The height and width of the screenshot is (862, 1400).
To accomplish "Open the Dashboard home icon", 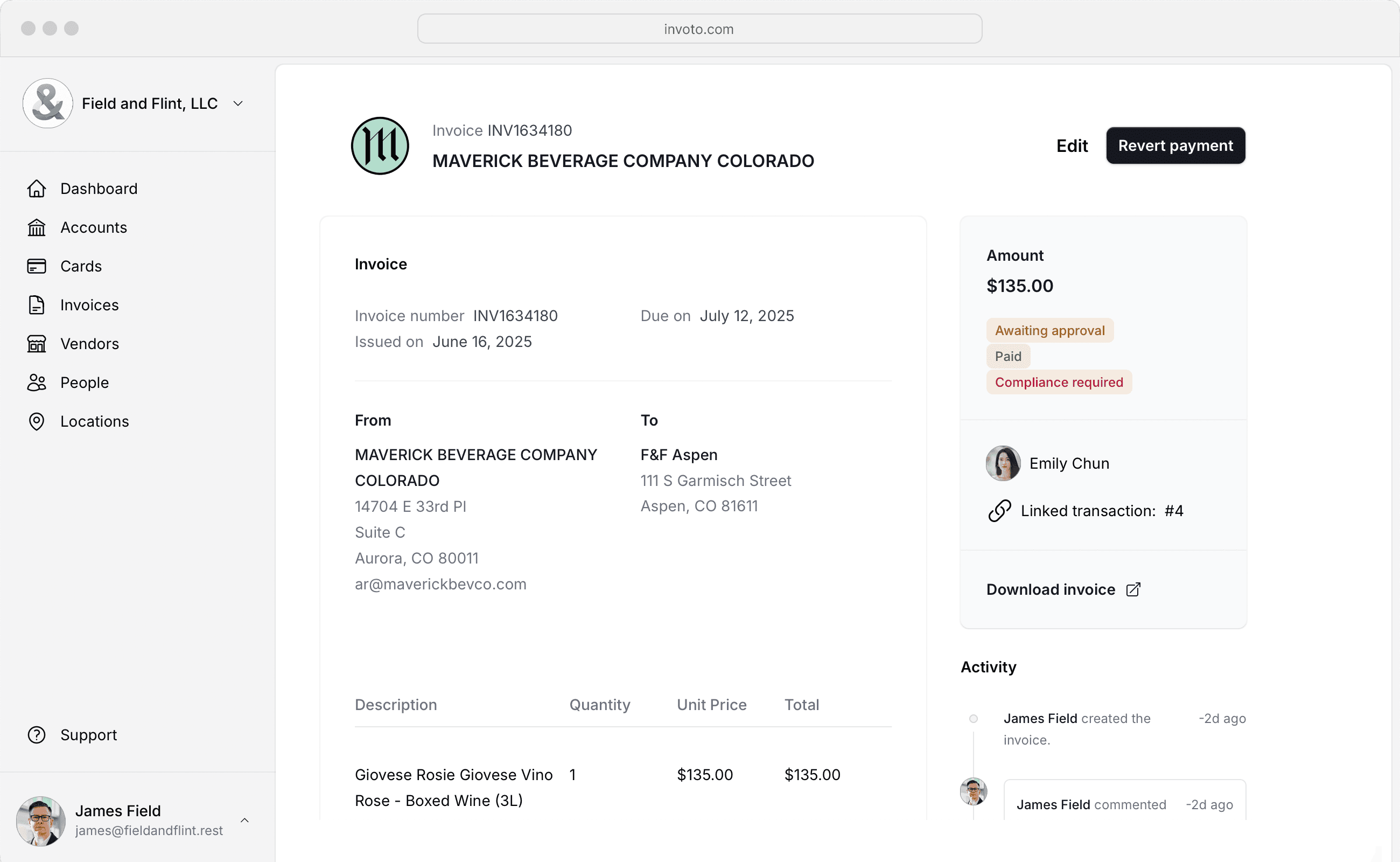I will click(37, 189).
